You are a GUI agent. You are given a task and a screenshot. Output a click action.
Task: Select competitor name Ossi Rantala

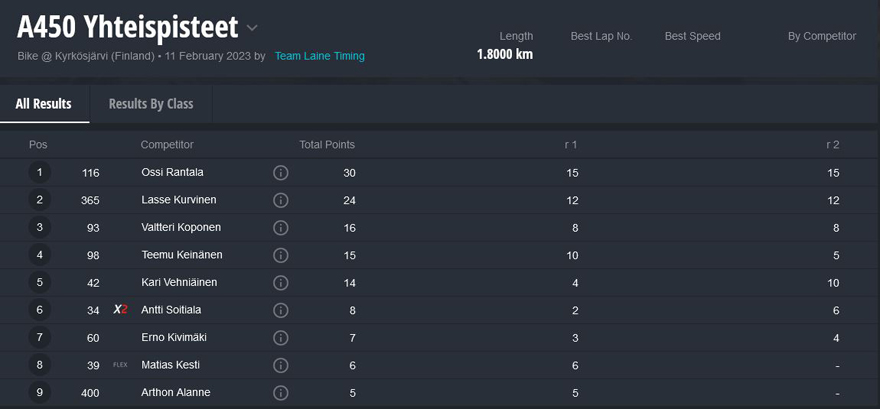172,172
